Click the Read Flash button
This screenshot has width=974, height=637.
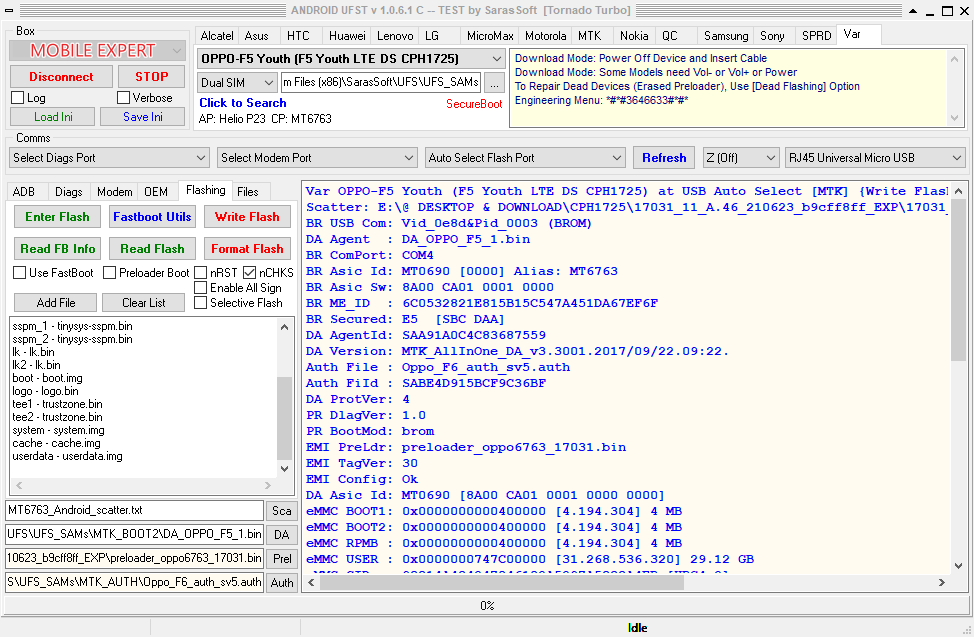tap(152, 249)
